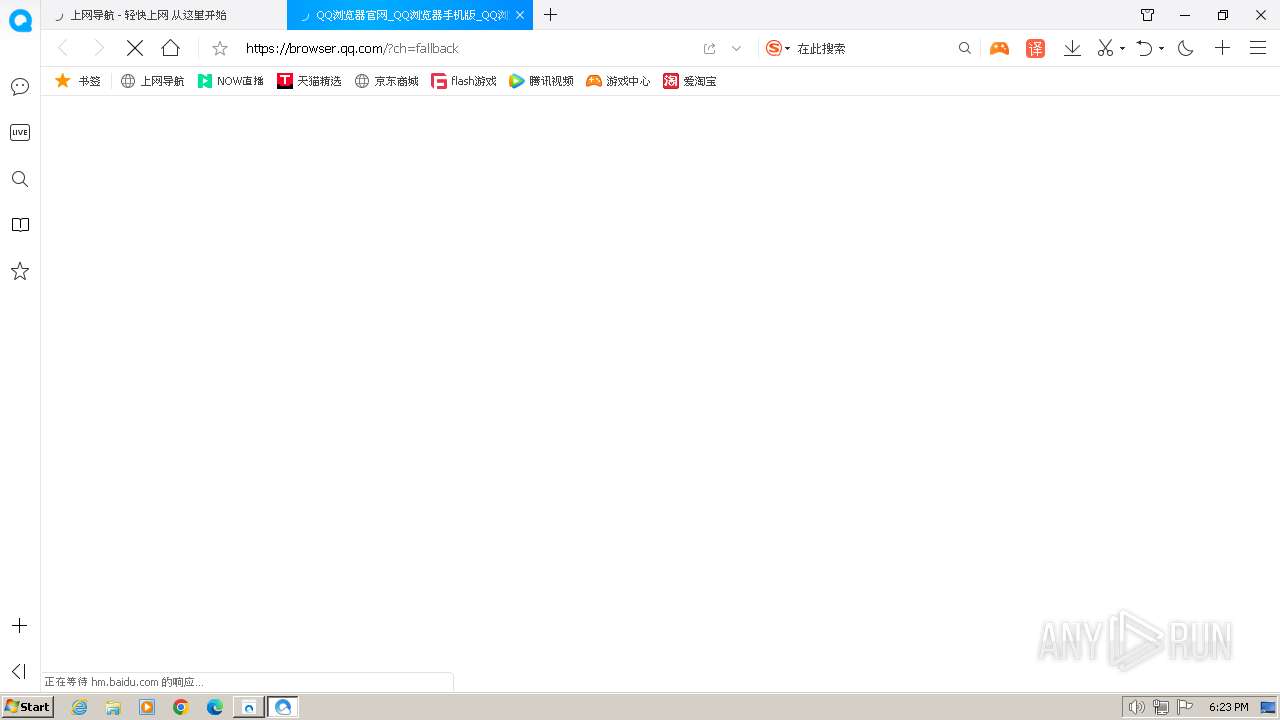Open a new tab
Screen dimensions: 1280x720
pos(551,15)
